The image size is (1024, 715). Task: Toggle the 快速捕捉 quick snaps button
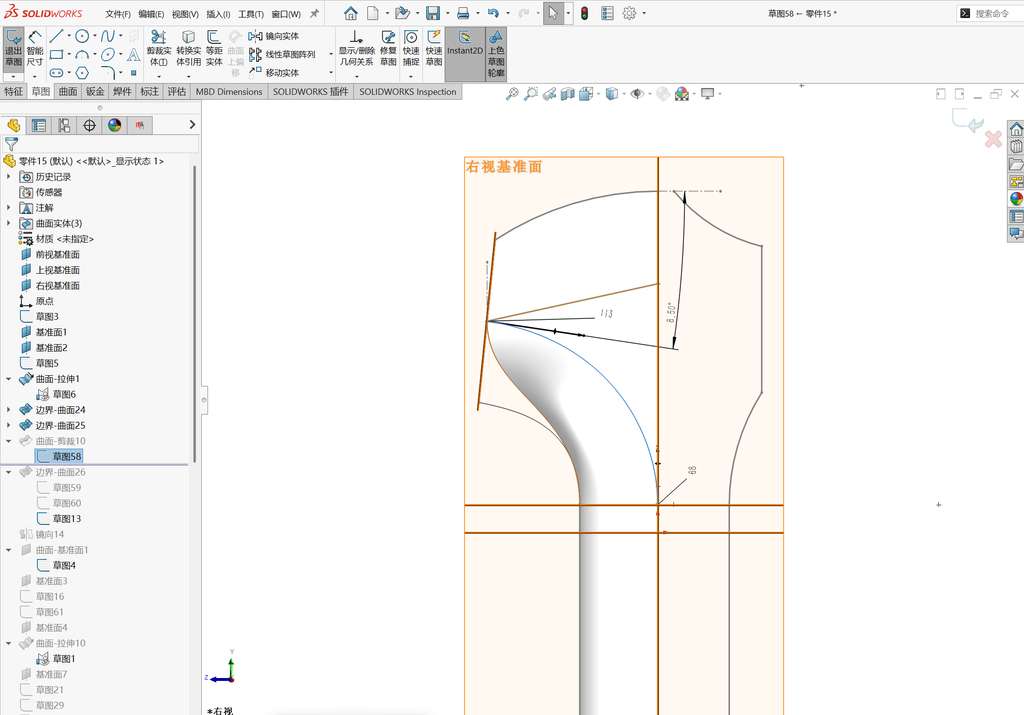tap(411, 48)
